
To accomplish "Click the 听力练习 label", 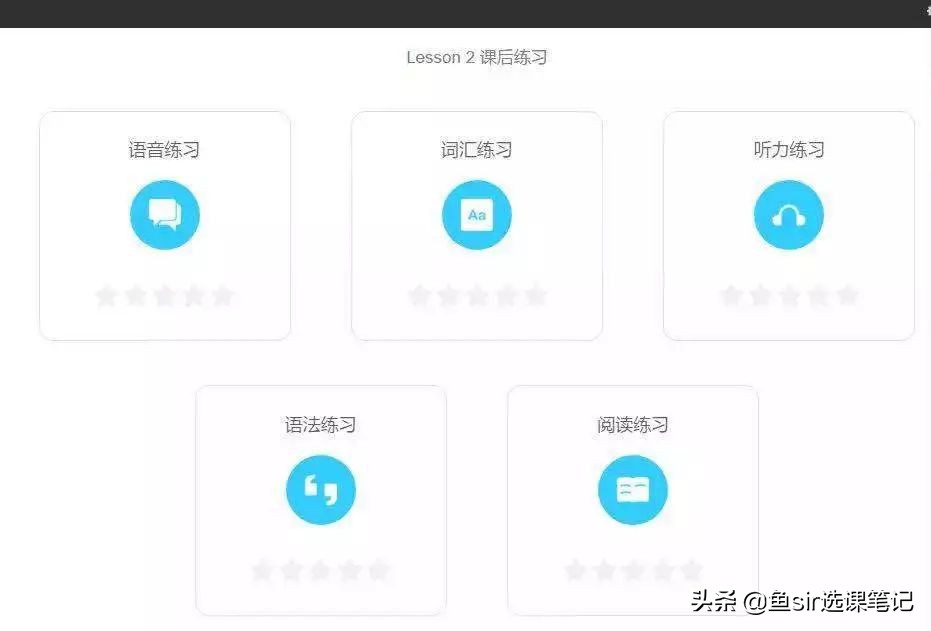I will tap(789, 149).
